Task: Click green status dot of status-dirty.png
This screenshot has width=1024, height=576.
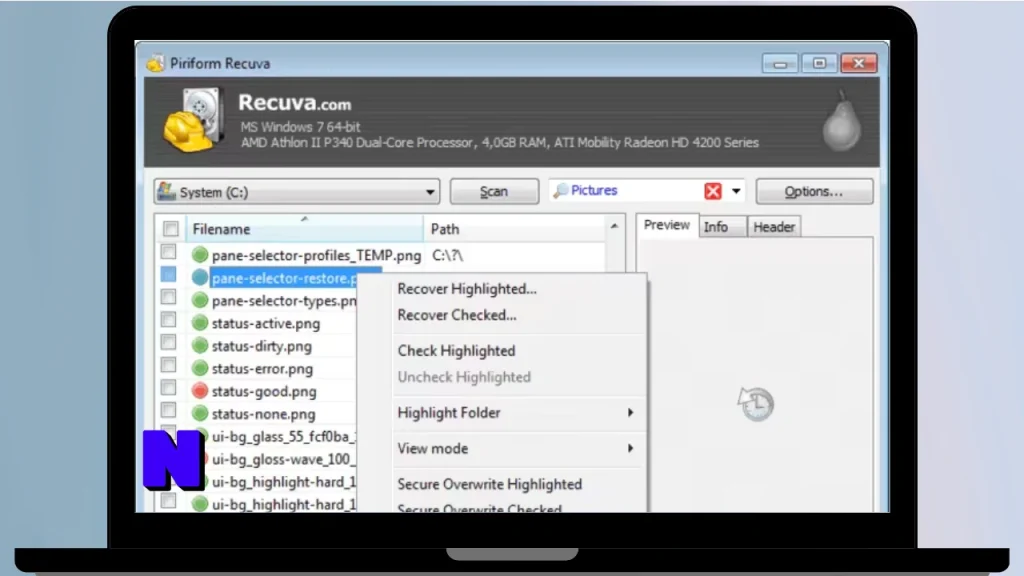Action: [x=200, y=345]
